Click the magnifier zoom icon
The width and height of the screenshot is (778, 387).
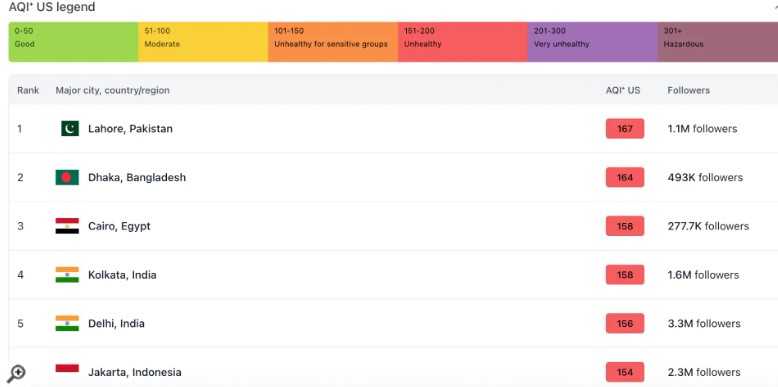tap(16, 373)
